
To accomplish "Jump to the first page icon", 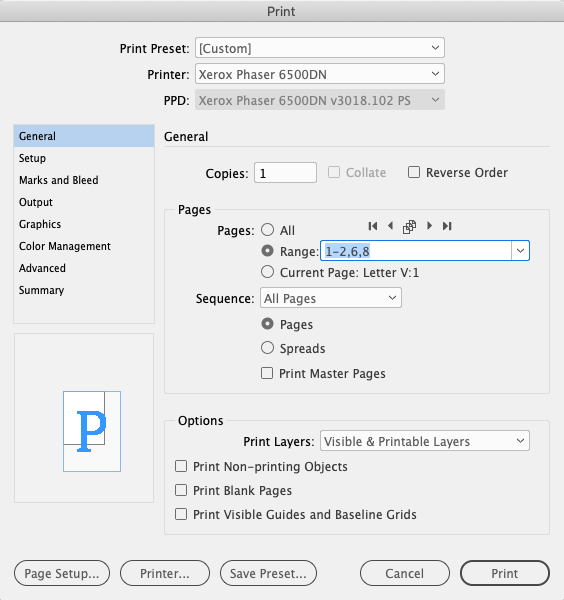I will click(x=373, y=226).
